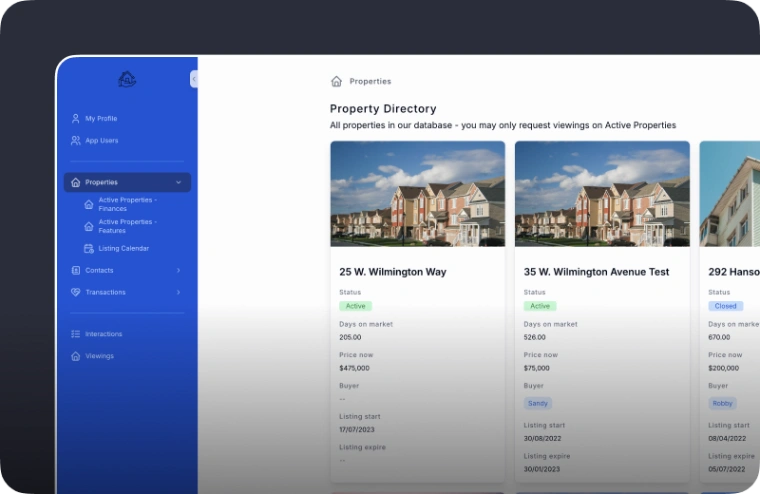Click the $475,000 price value

click(x=354, y=368)
